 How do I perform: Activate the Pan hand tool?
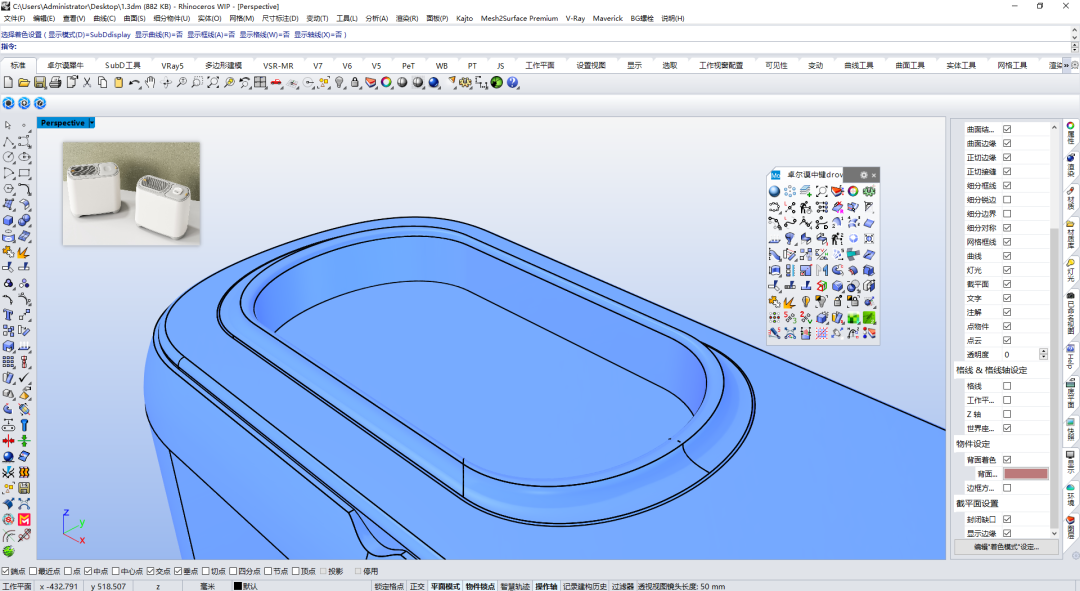tap(150, 83)
